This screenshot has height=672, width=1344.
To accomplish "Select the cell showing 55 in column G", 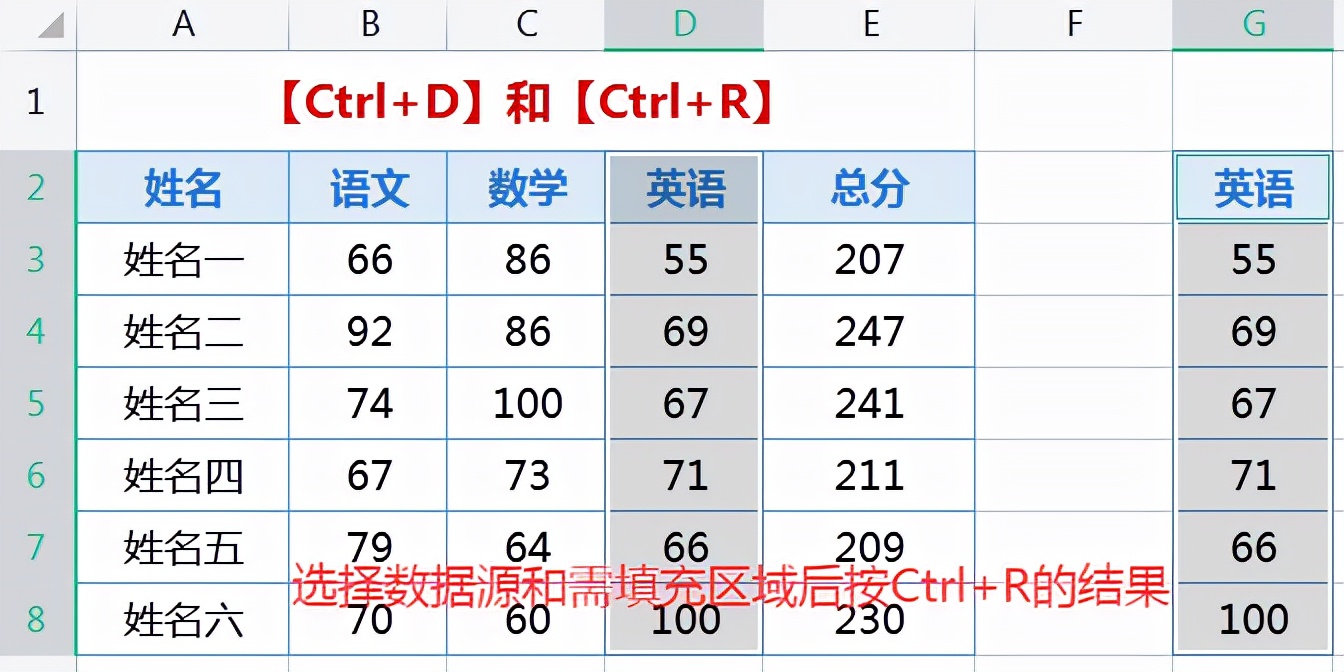I will tap(1253, 259).
